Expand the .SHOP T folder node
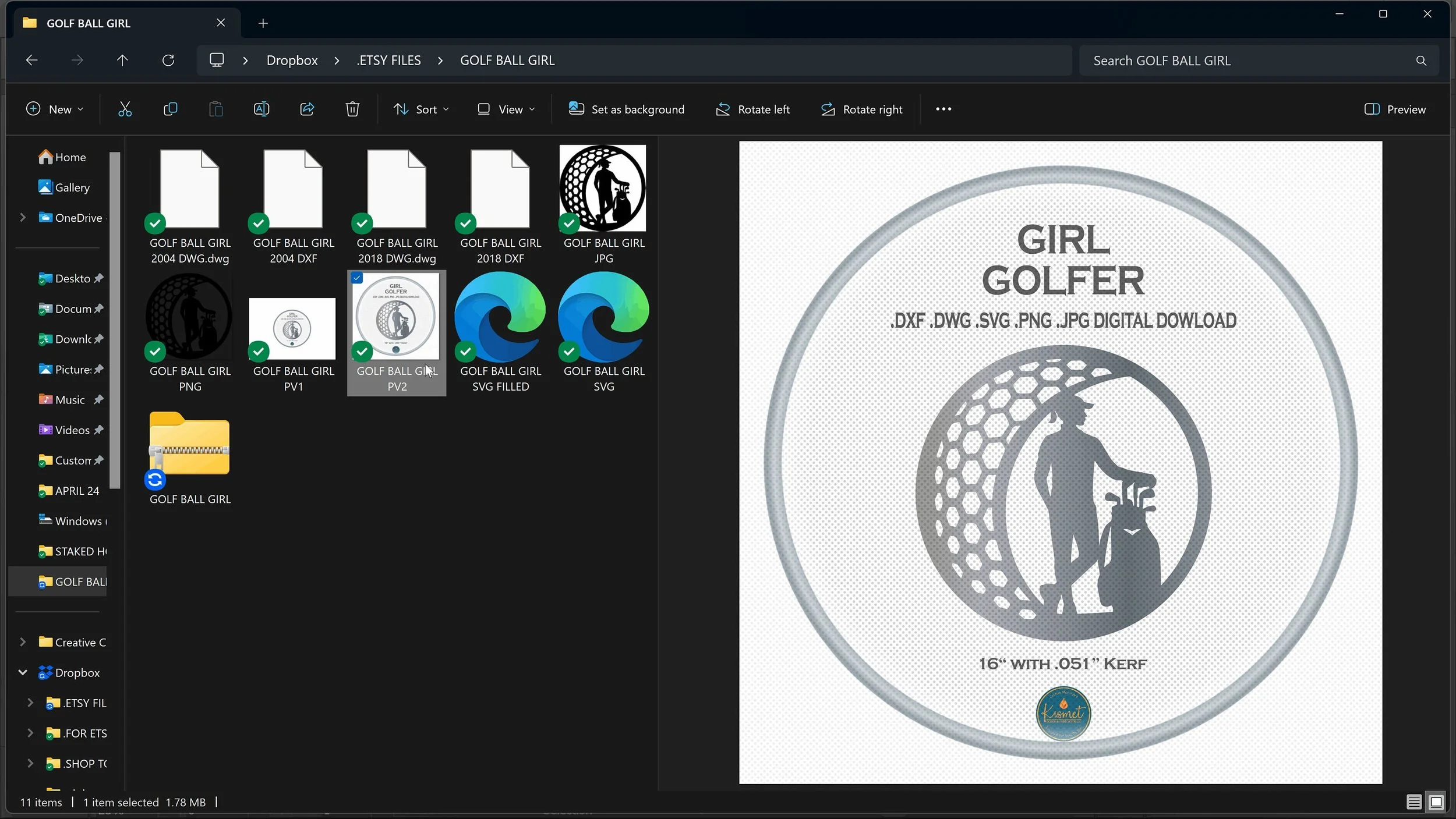Viewport: 1456px width, 819px height. point(30,763)
